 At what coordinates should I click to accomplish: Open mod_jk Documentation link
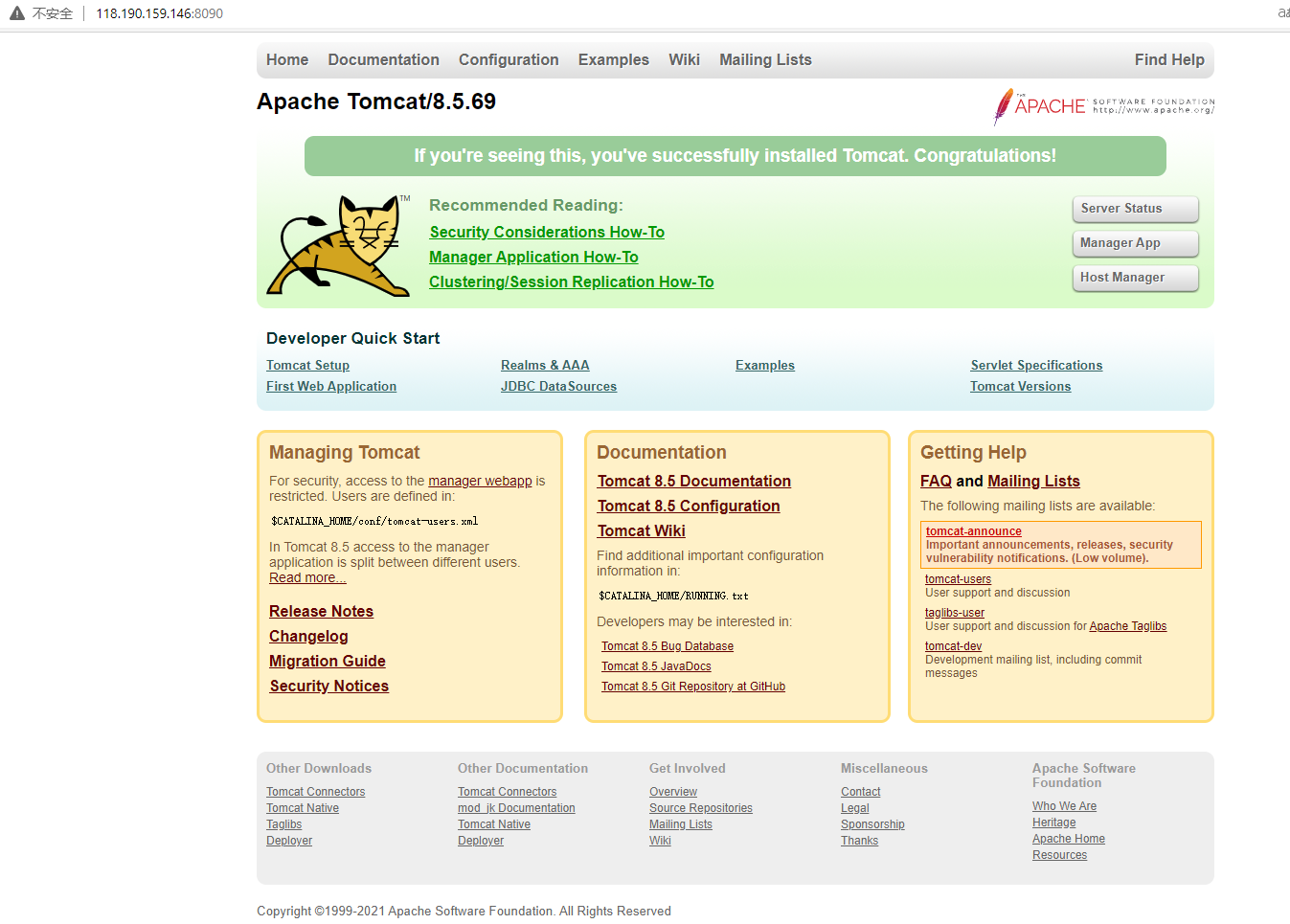516,808
